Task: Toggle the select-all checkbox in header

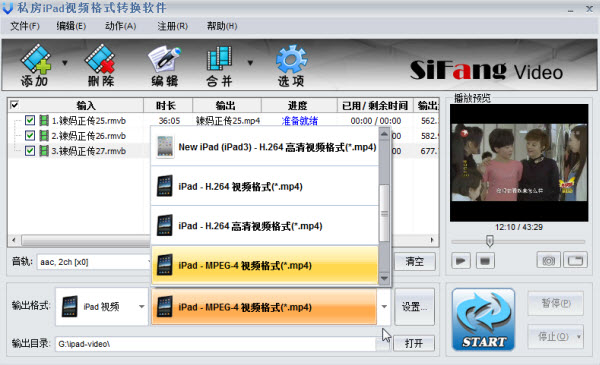Action: [15, 105]
